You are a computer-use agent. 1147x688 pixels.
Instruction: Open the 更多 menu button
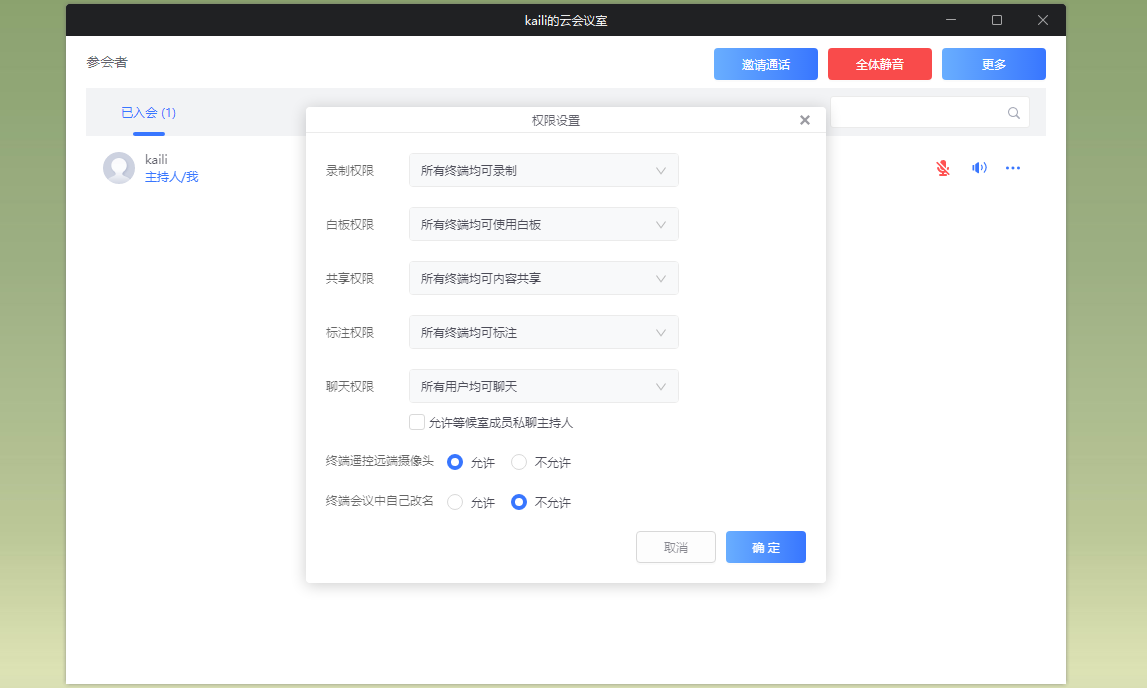[993, 64]
